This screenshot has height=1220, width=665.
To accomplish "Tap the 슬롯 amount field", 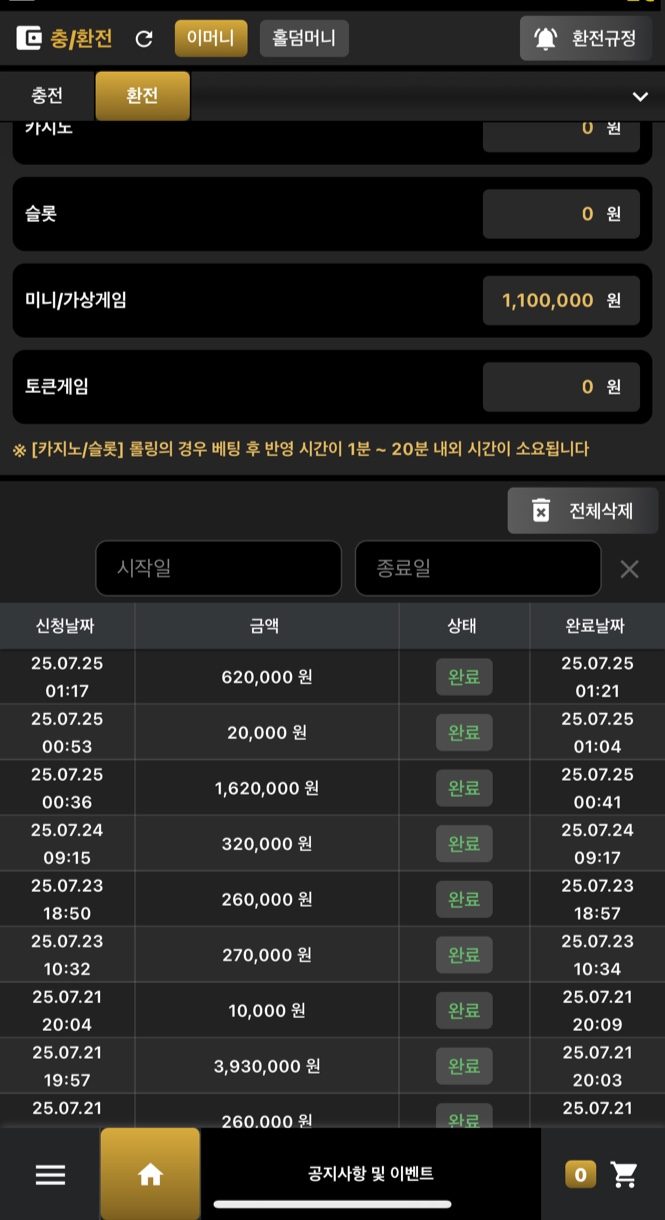I will 561,214.
